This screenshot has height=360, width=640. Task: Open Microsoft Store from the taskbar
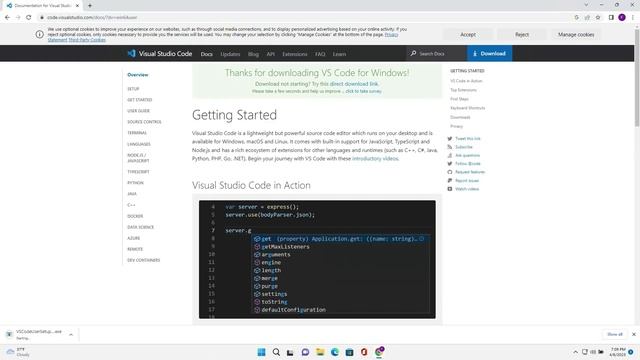[349, 352]
